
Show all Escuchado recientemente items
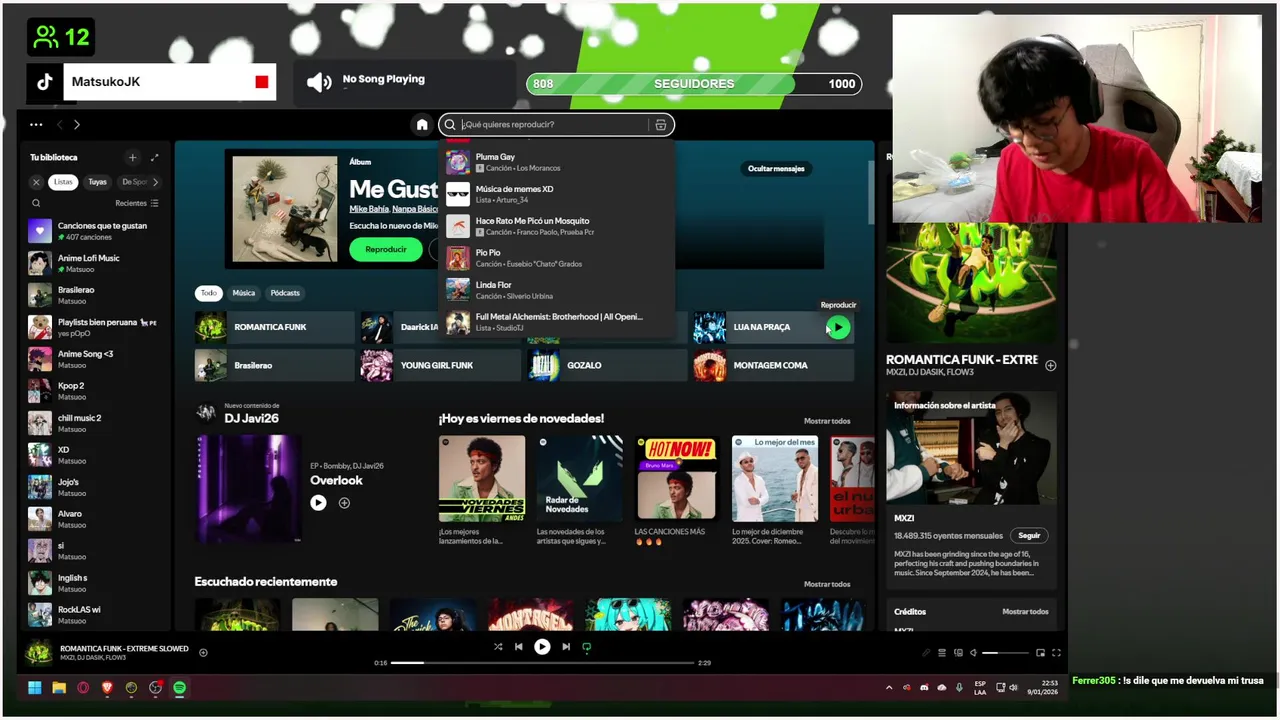827,584
